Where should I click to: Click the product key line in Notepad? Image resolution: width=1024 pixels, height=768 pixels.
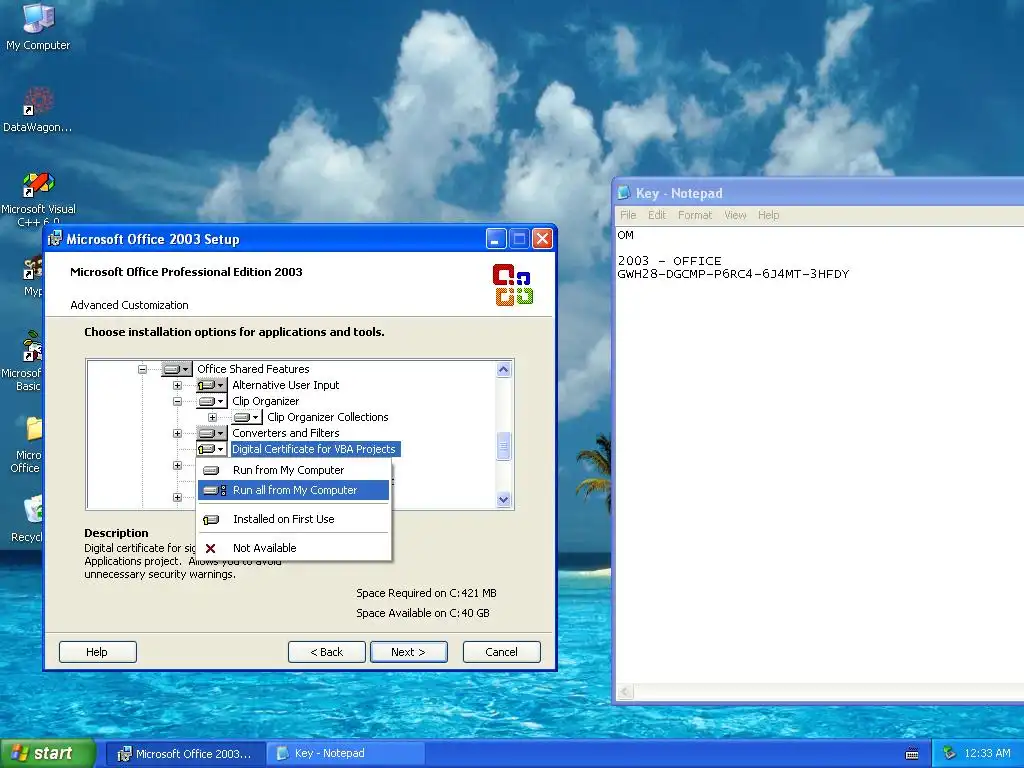tap(733, 274)
